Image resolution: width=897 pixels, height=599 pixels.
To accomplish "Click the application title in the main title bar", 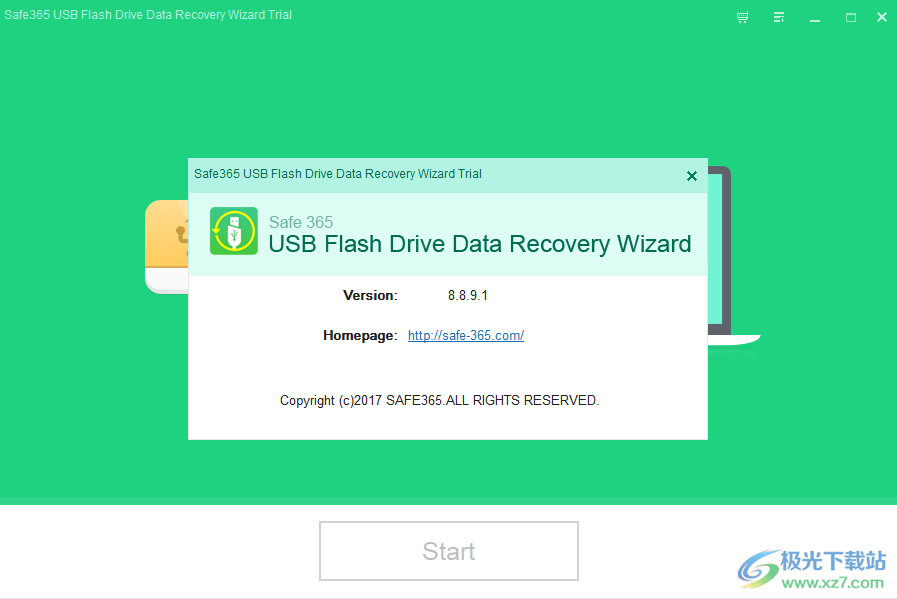I will click(x=148, y=14).
